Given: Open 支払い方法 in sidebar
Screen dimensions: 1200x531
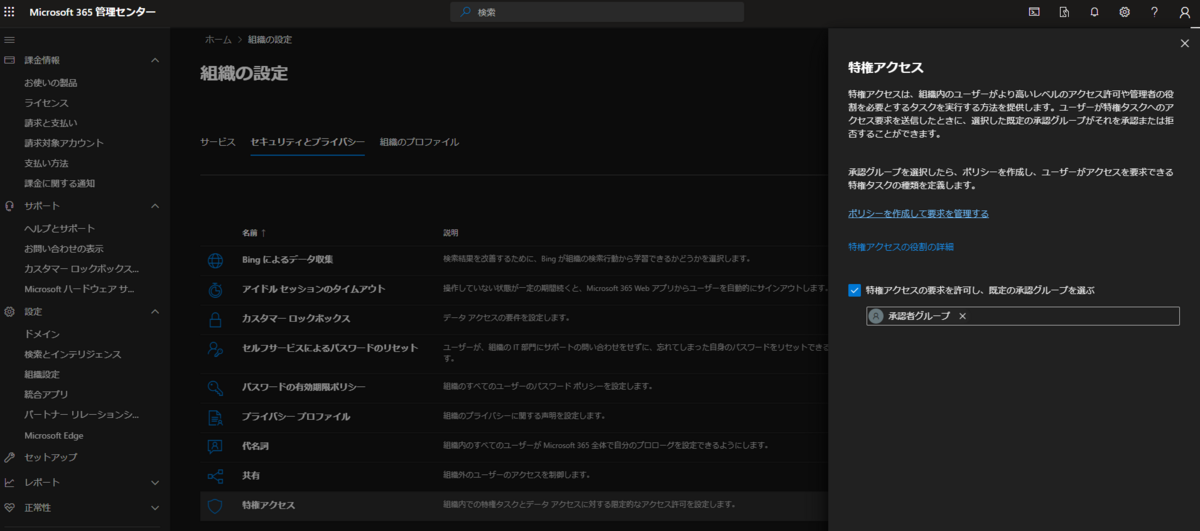Looking at the screenshot, I should (47, 163).
